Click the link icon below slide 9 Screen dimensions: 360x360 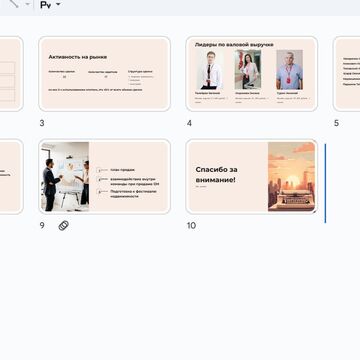coord(63,226)
